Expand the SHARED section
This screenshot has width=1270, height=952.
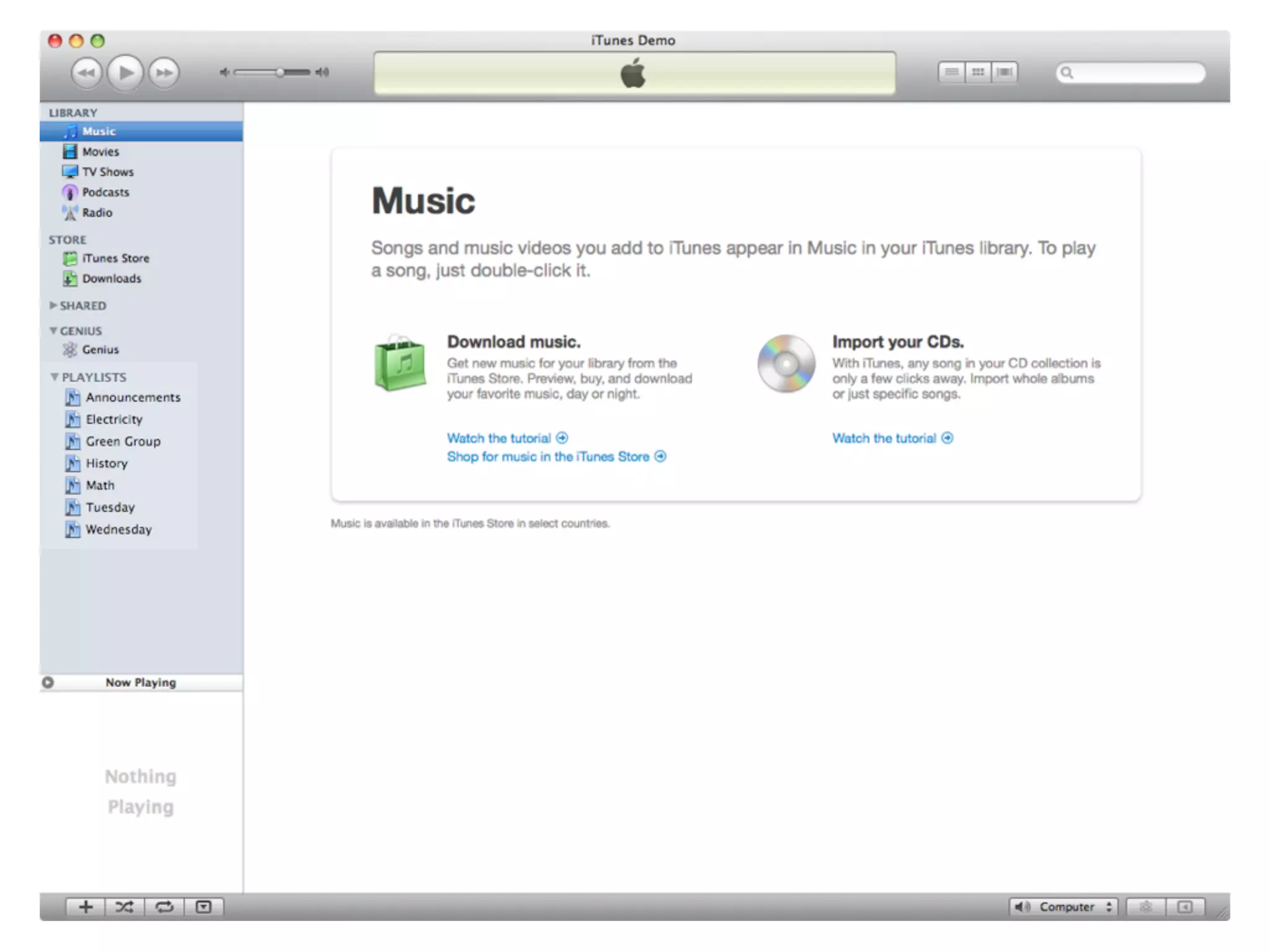53,306
